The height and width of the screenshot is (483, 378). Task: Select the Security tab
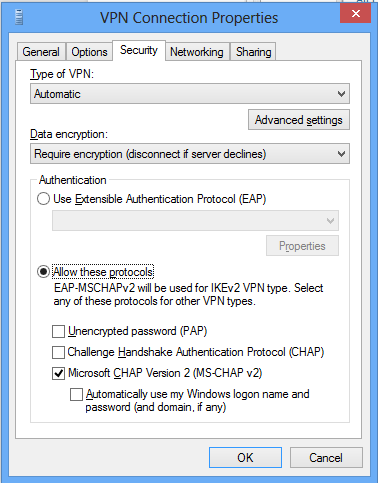point(139,50)
